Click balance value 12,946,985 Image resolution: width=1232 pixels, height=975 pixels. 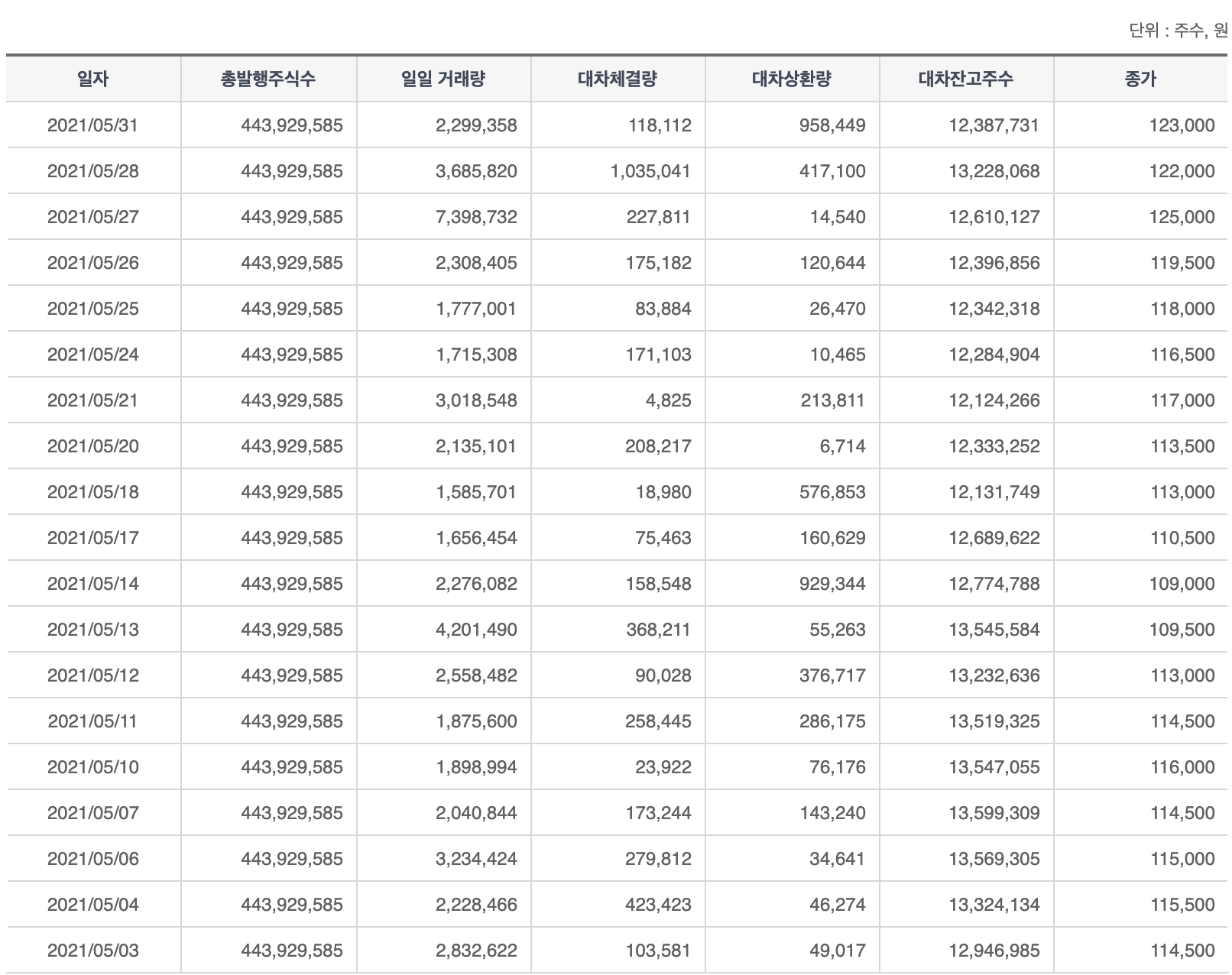994,951
